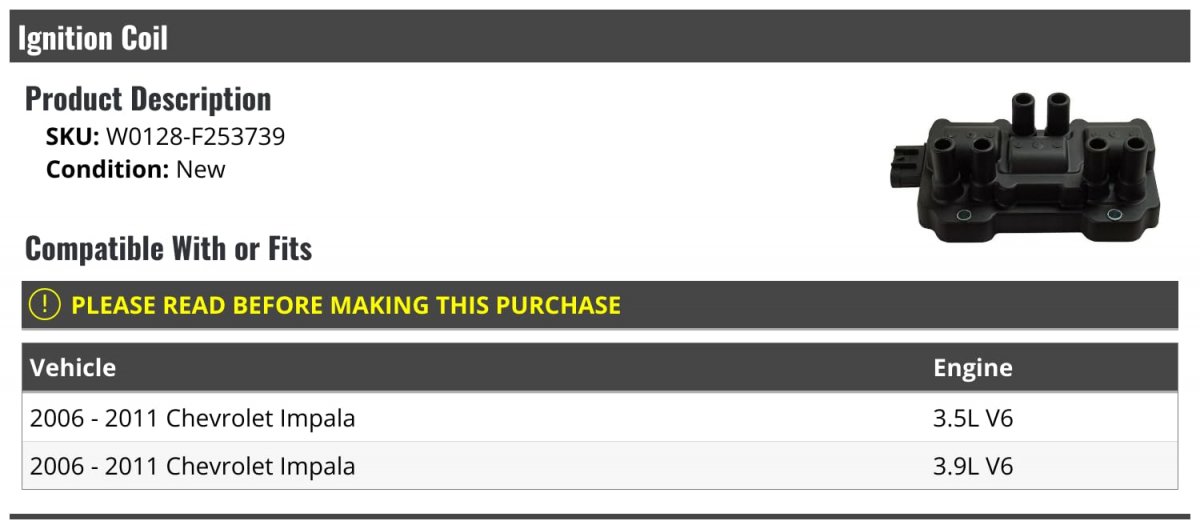The image size is (1200, 529).
Task: Sort by the Engine column header
Action: pyautogui.click(x=973, y=367)
